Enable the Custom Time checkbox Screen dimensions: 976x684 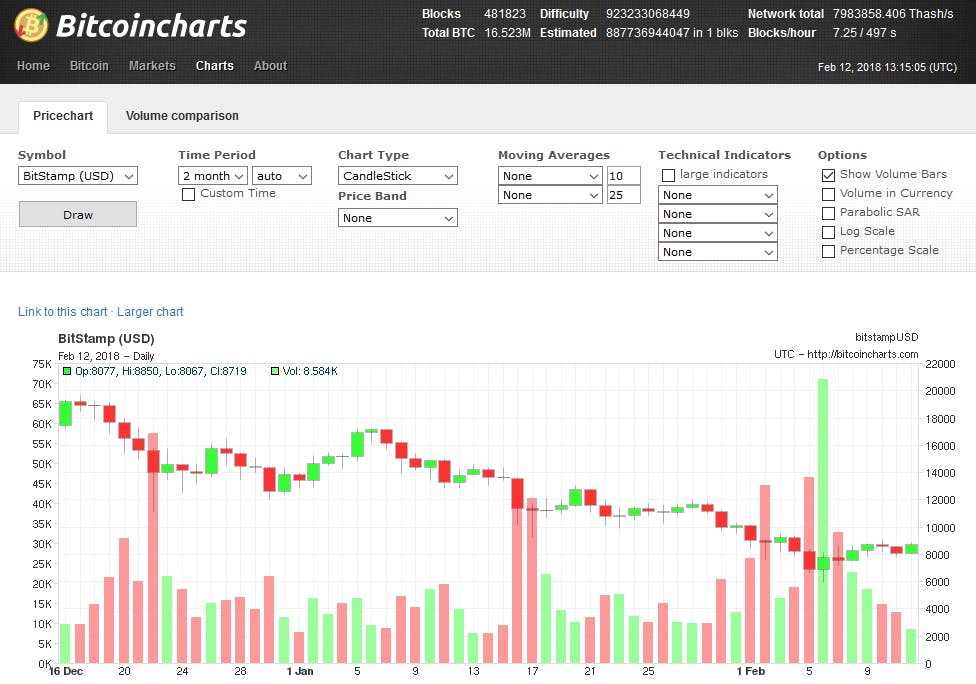pos(188,194)
